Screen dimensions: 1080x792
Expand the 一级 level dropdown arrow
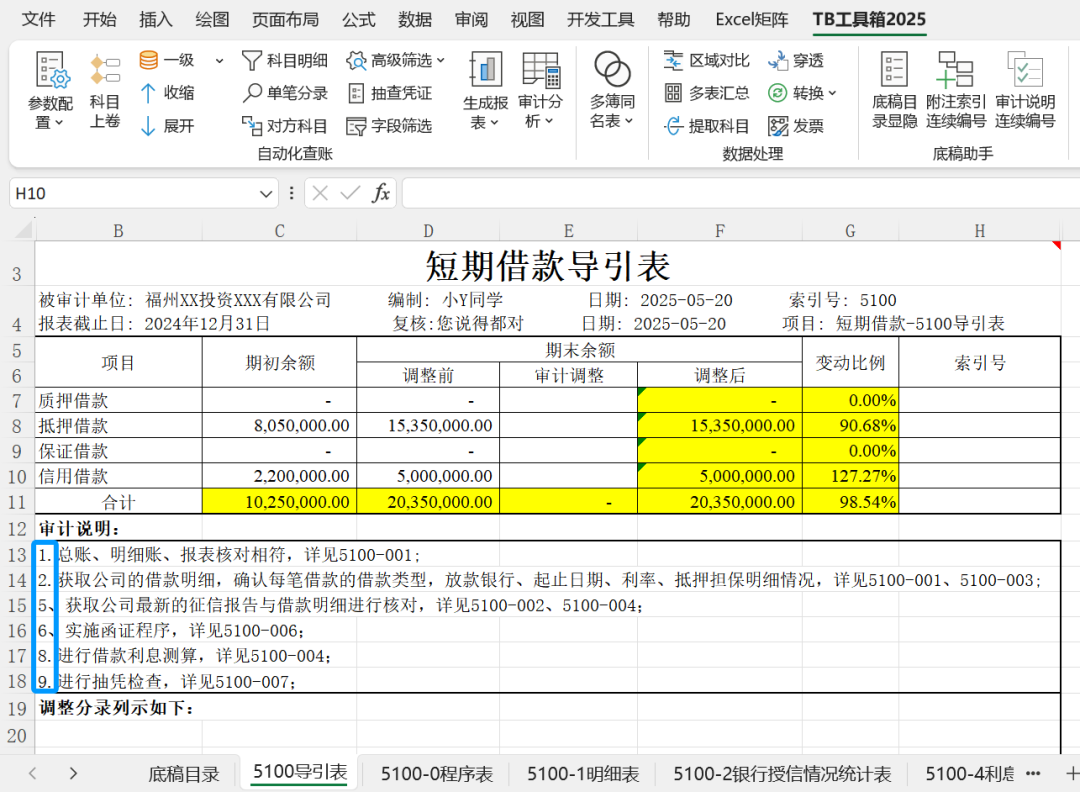pos(219,61)
